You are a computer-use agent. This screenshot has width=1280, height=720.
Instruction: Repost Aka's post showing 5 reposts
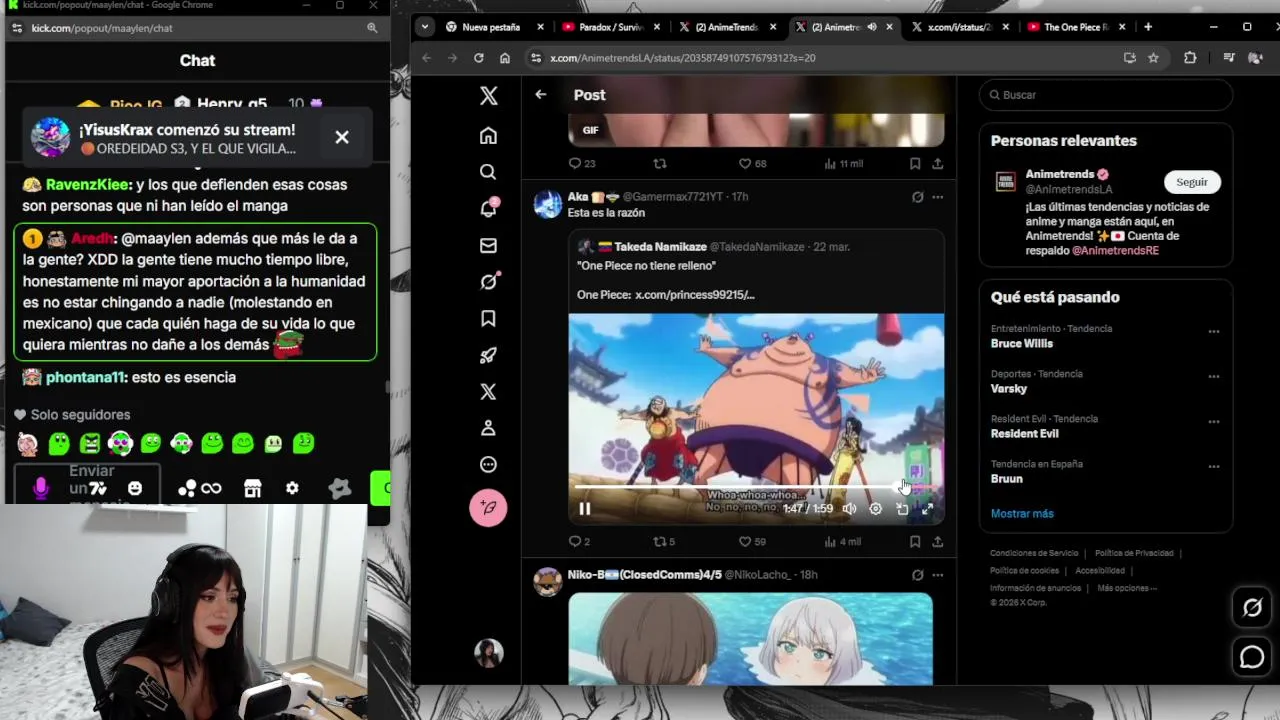(x=664, y=541)
